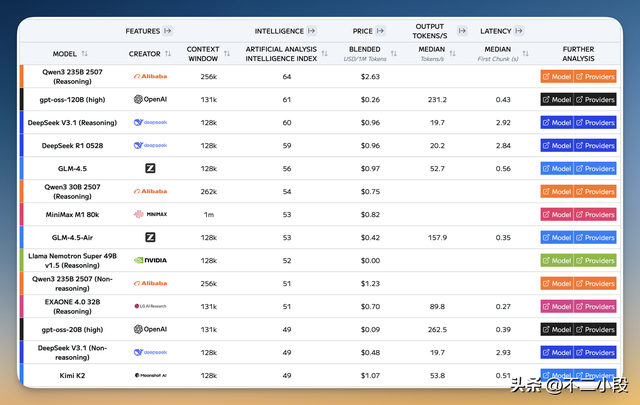Open Providers for gpt-oss-20B (high)

coord(595,329)
